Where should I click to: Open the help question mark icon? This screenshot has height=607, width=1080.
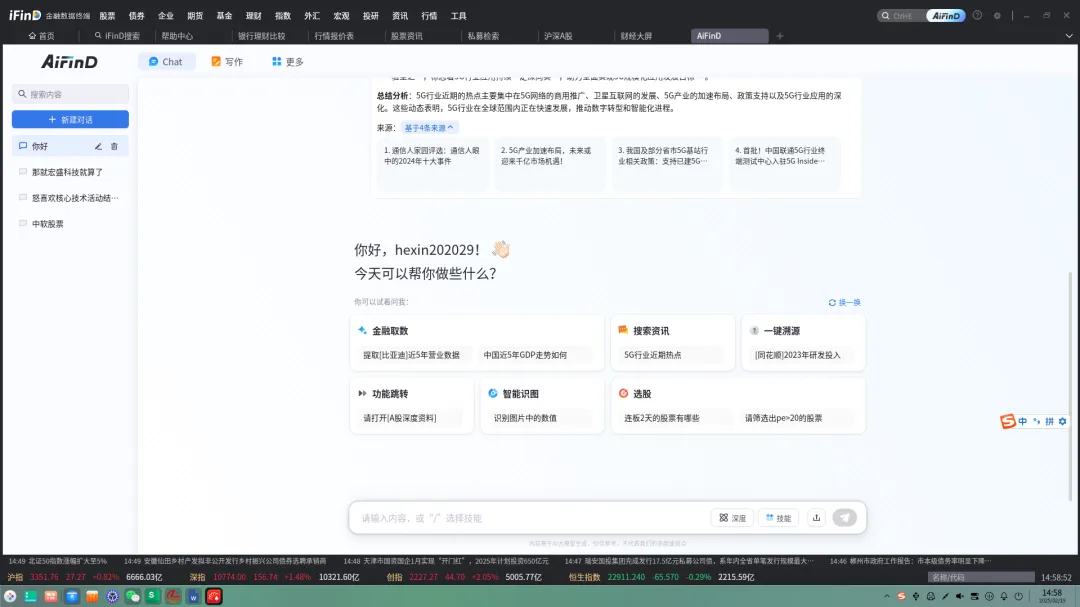coord(977,15)
